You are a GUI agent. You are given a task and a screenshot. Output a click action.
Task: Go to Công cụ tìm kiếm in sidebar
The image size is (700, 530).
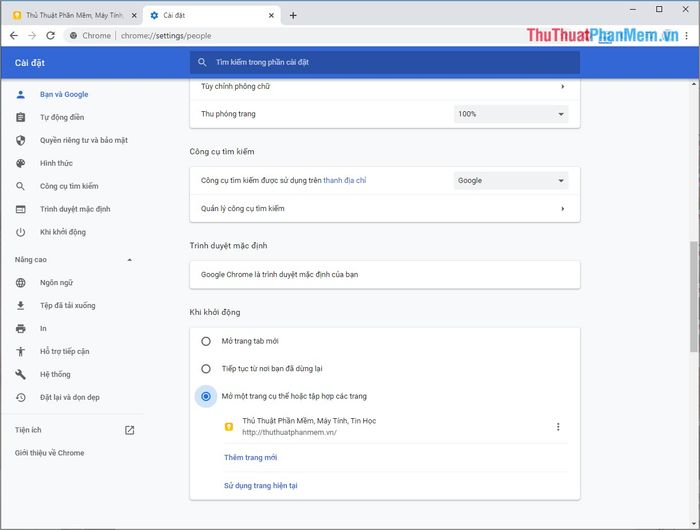[x=69, y=186]
